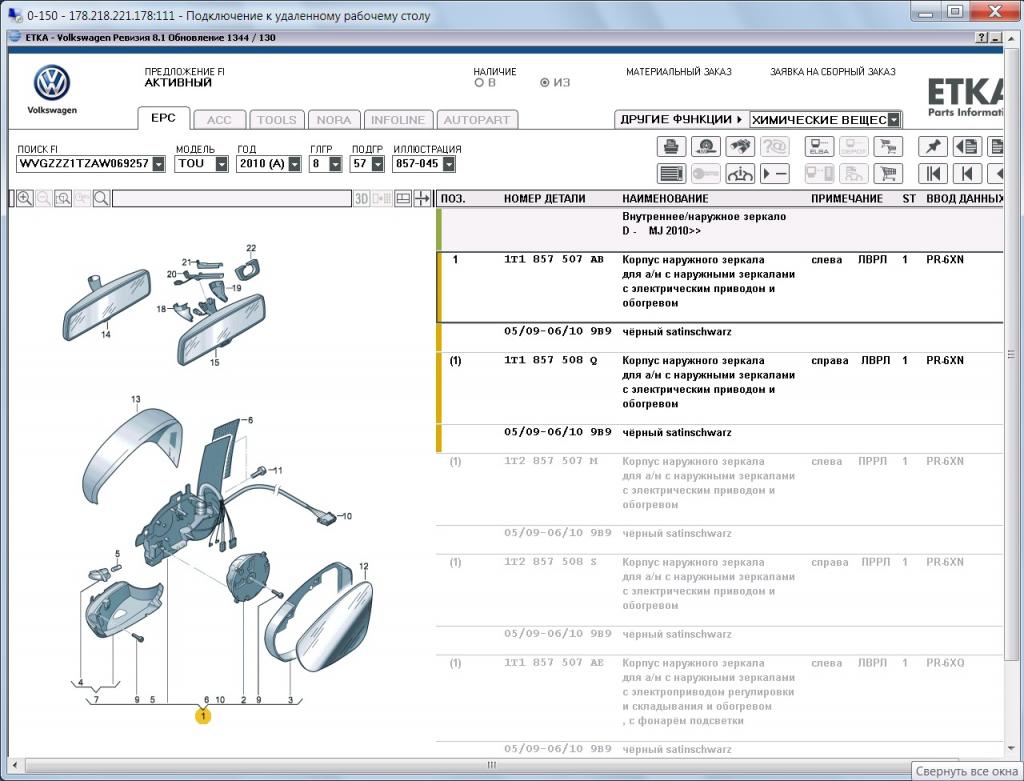Click the zoom in magnifier icon
1024x781 pixels.
point(25,199)
